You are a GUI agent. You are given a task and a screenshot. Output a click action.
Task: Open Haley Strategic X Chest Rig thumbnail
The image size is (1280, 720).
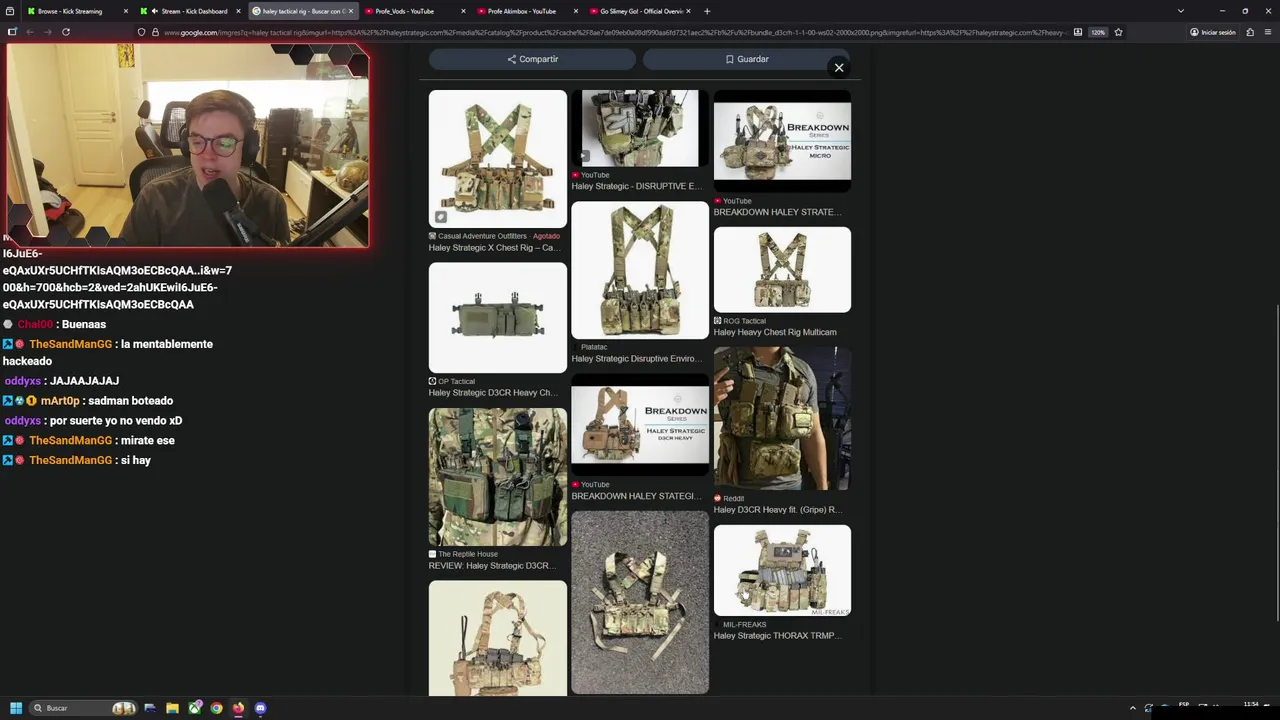(497, 158)
